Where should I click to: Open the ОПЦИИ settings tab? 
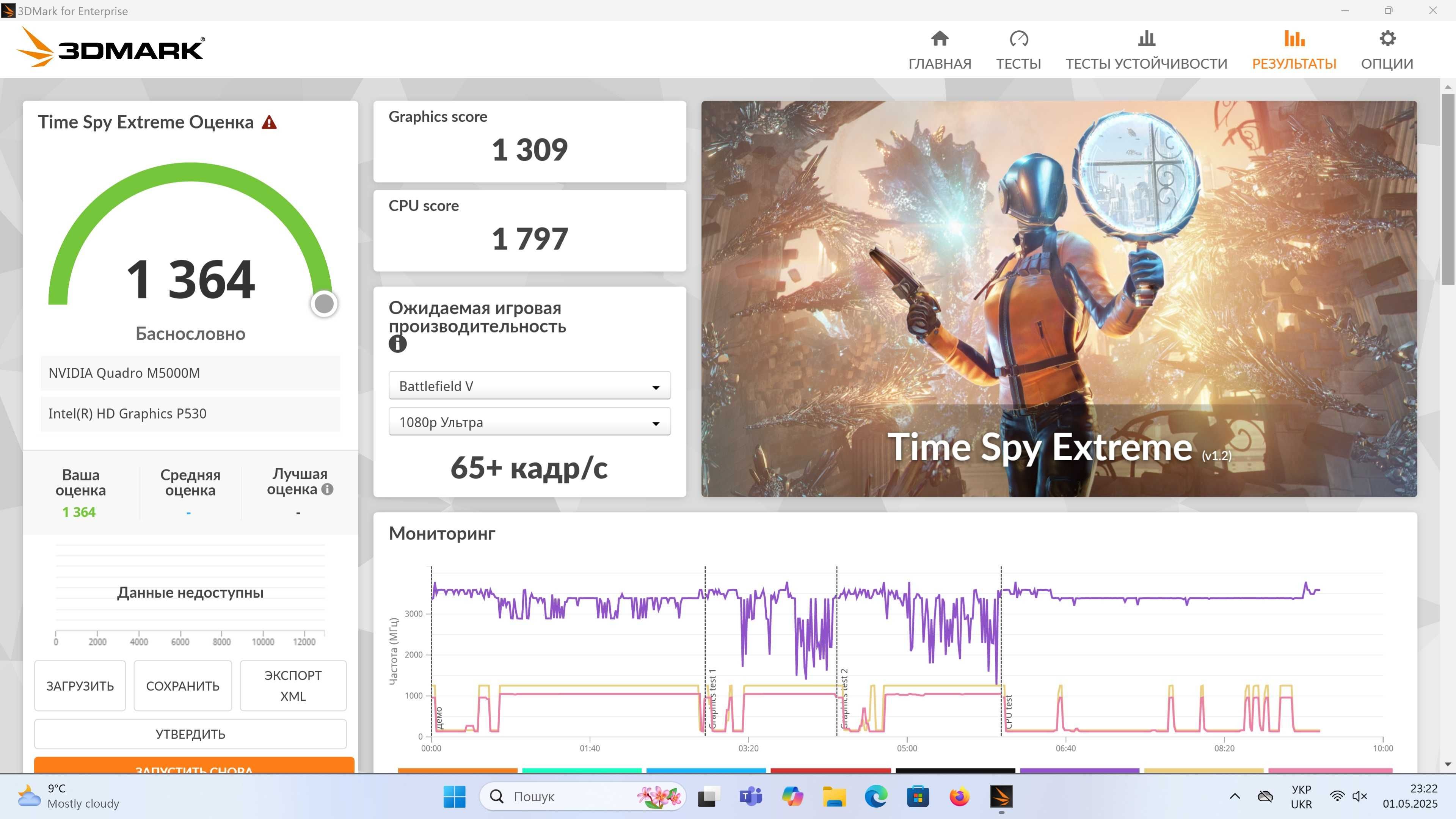coord(1387,51)
